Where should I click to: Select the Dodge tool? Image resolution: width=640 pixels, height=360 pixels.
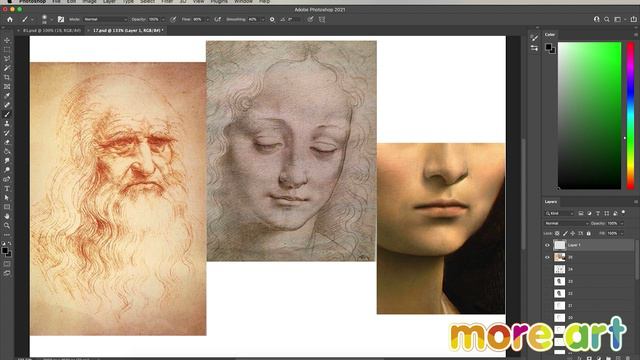tap(7, 170)
